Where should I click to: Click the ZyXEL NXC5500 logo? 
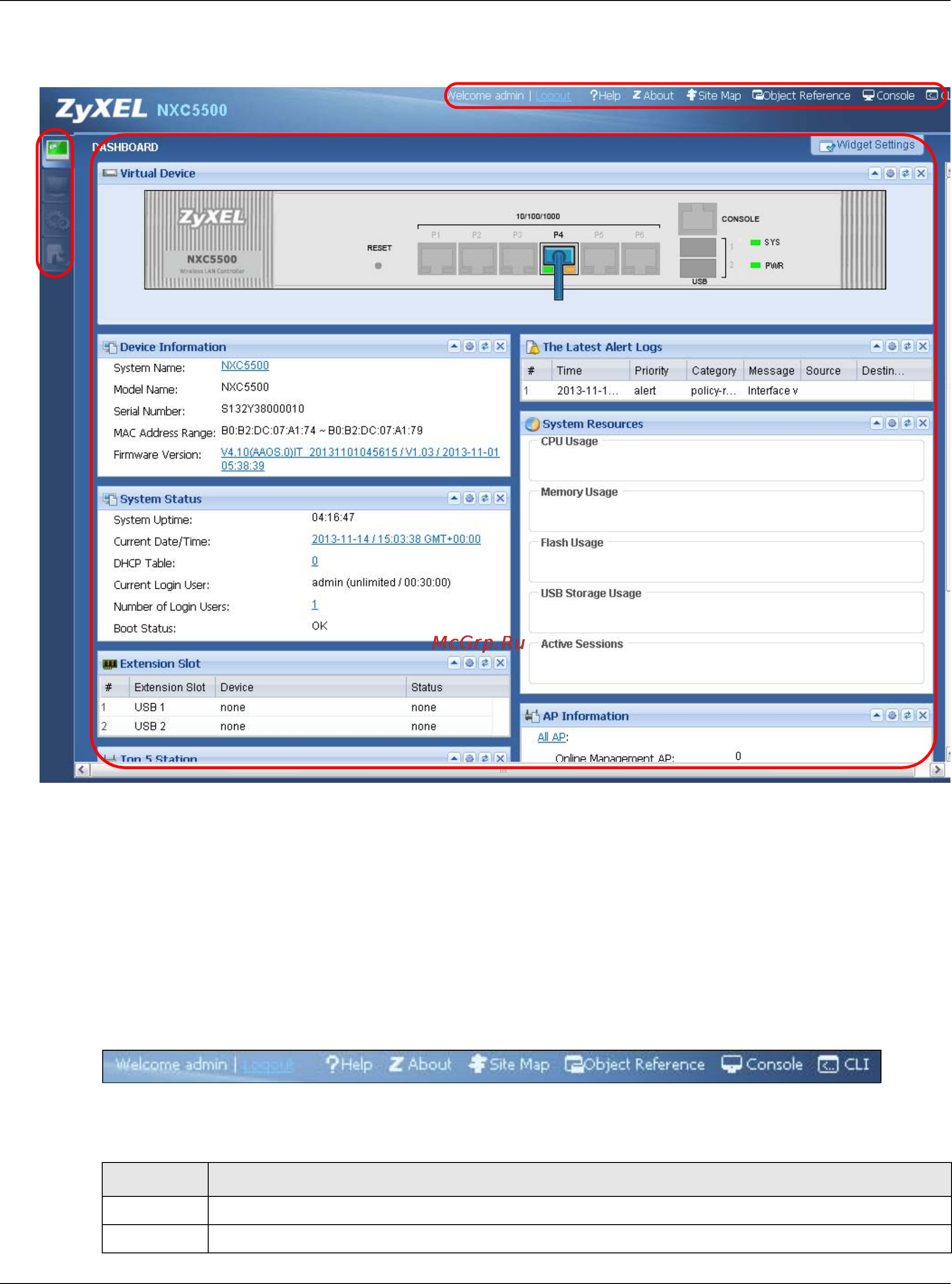pyautogui.click(x=141, y=109)
